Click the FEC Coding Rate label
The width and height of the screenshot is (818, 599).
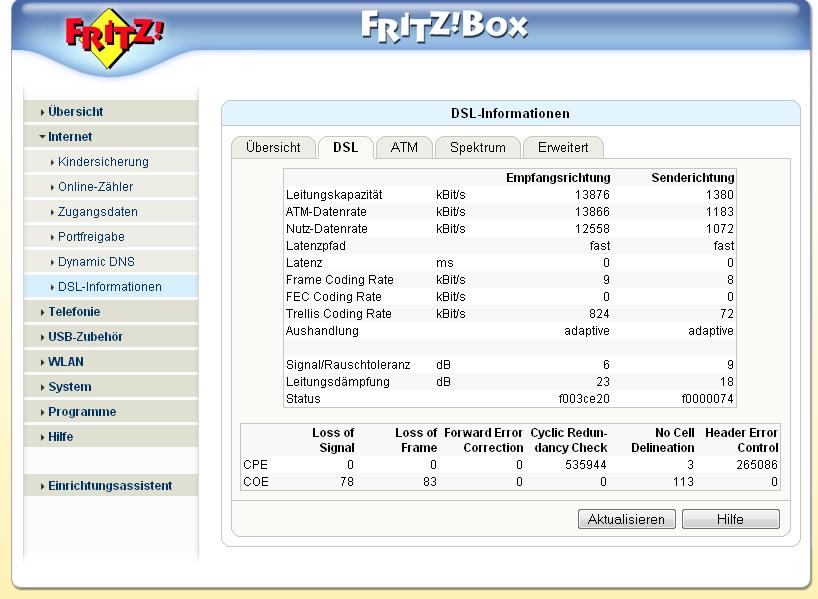click(x=333, y=297)
